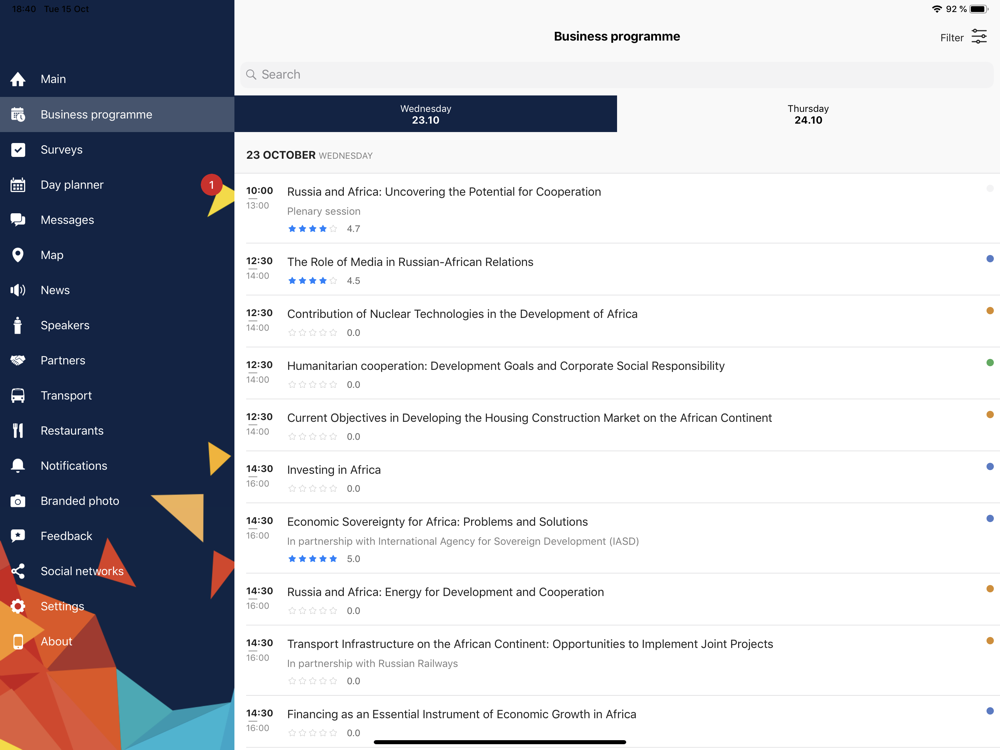Open Contribution of Nuclear Technologies session
This screenshot has width=1000, height=750.
click(x=617, y=321)
